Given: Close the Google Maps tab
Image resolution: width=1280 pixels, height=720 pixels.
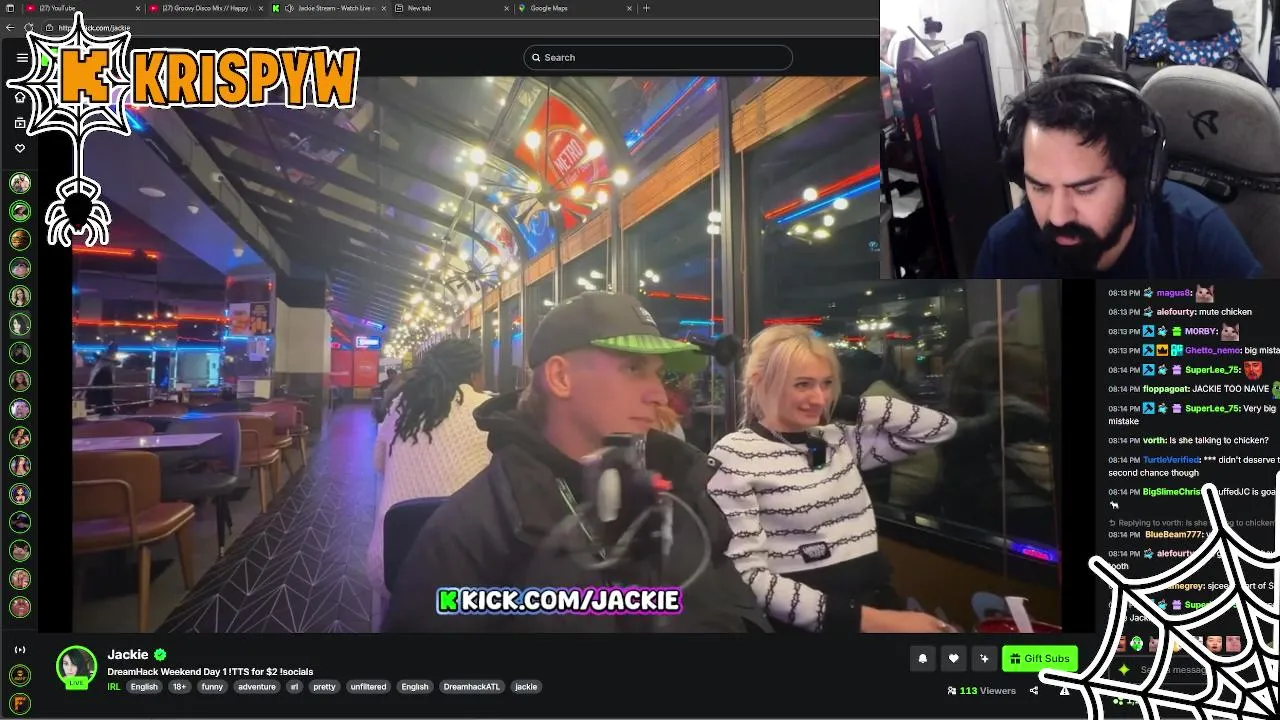Looking at the screenshot, I should click(629, 8).
